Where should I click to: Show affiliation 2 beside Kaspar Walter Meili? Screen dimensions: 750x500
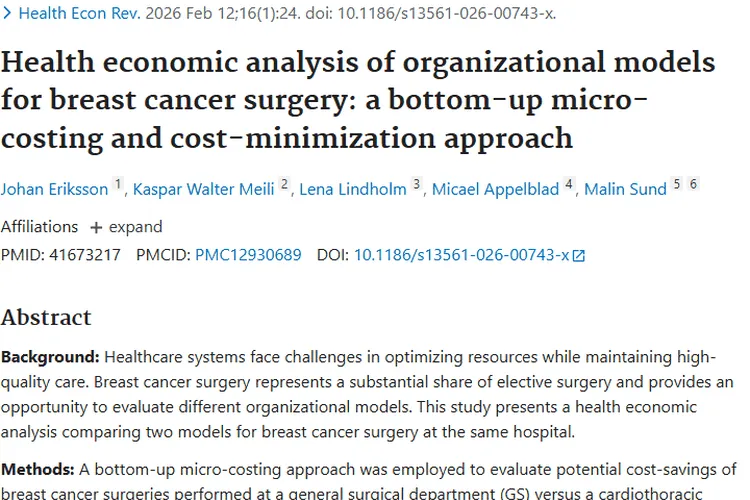(x=285, y=184)
